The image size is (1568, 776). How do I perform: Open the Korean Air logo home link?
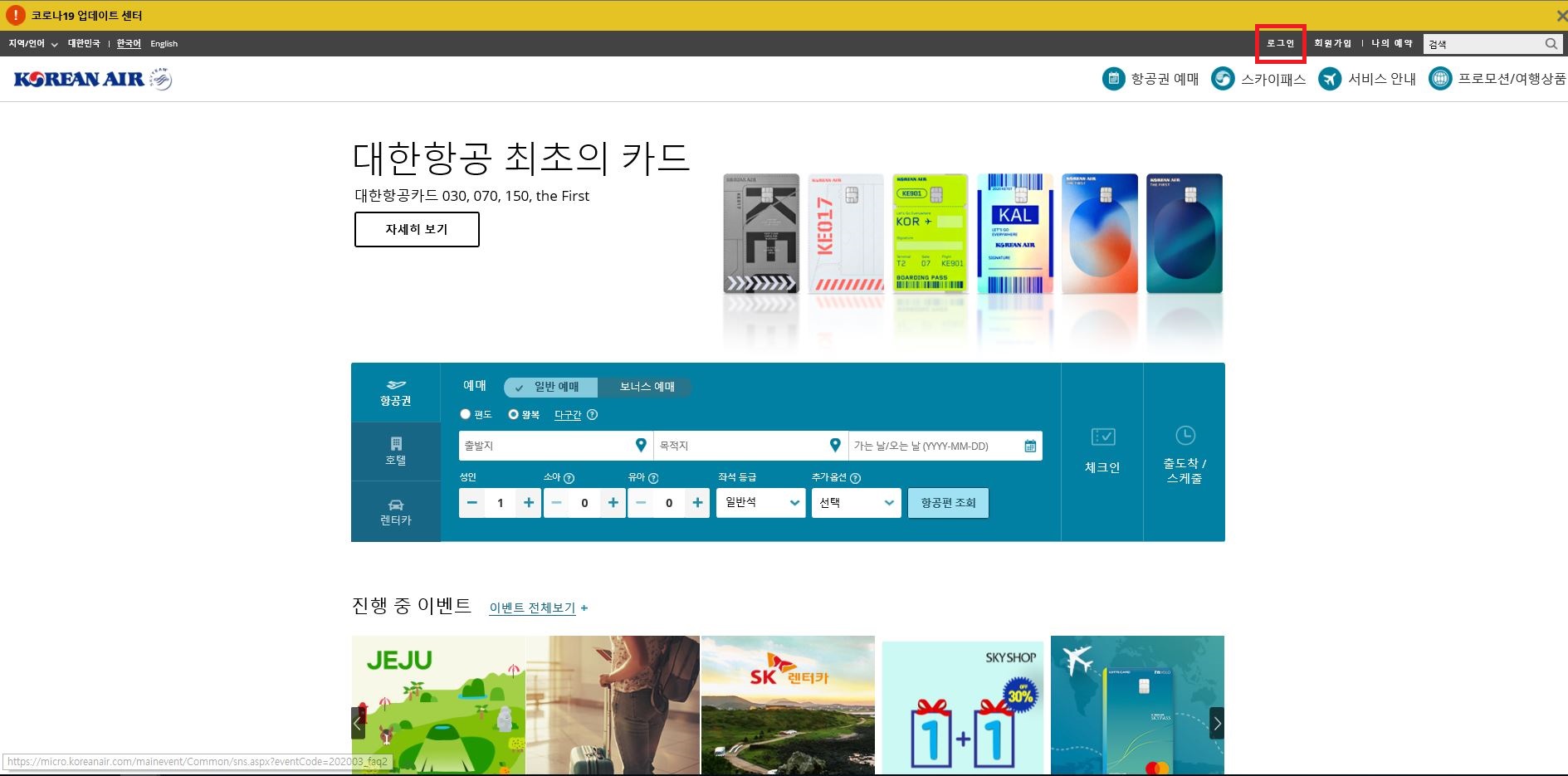tap(93, 79)
